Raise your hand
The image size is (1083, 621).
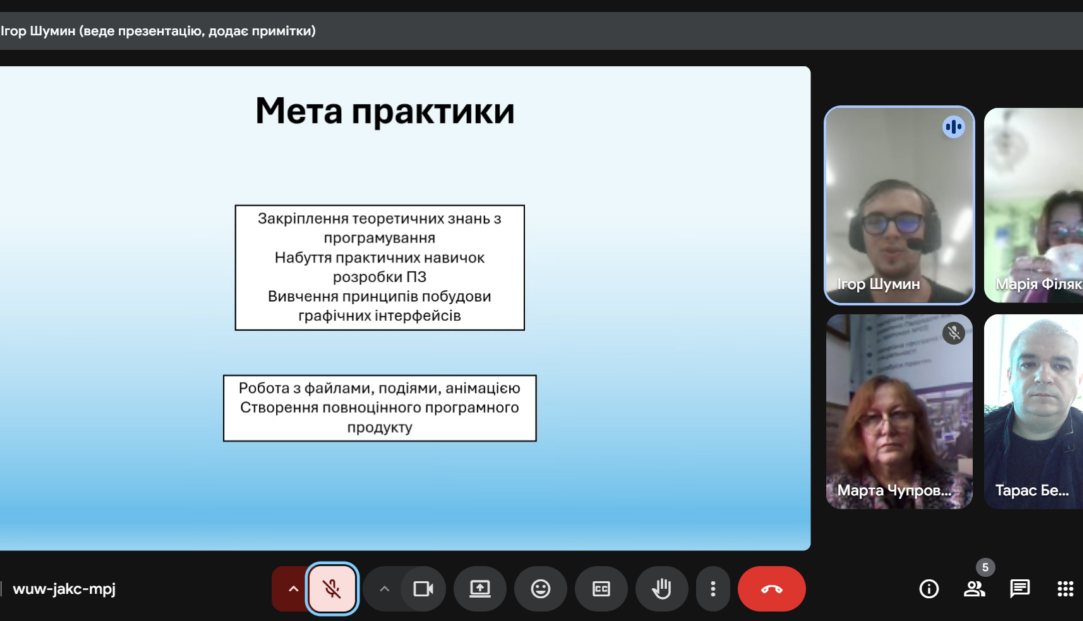662,589
